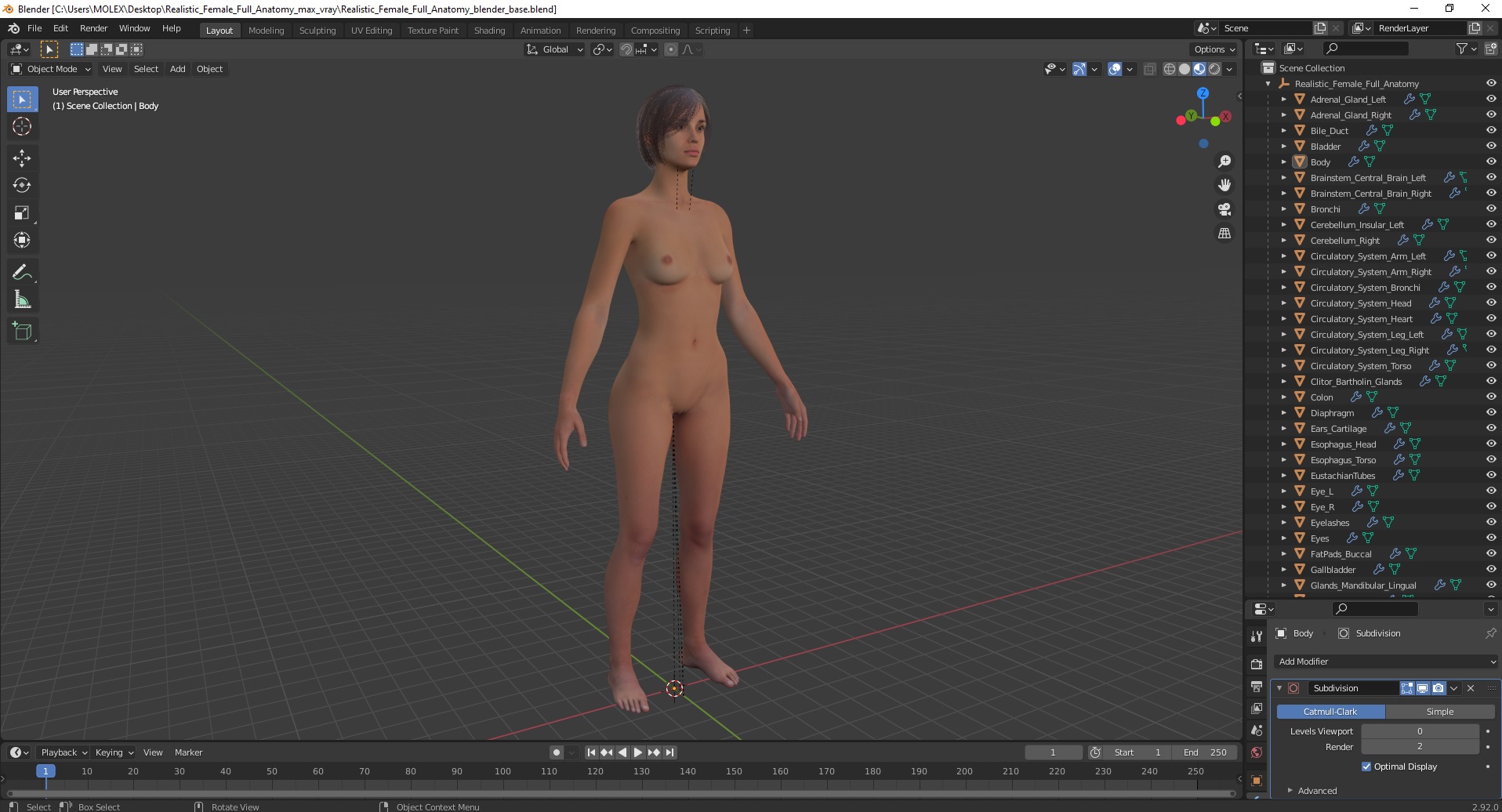The width and height of the screenshot is (1502, 812).
Task: Activate the Transform tool
Action: point(22,241)
